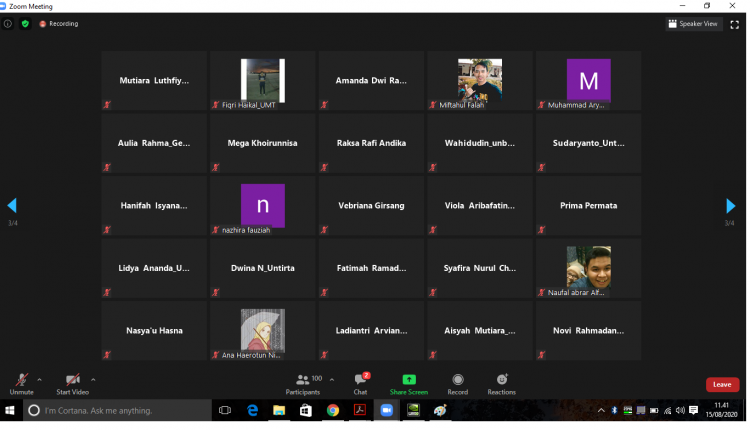Select Miftahul Falah's video tile
The image size is (750, 430).
[480, 81]
